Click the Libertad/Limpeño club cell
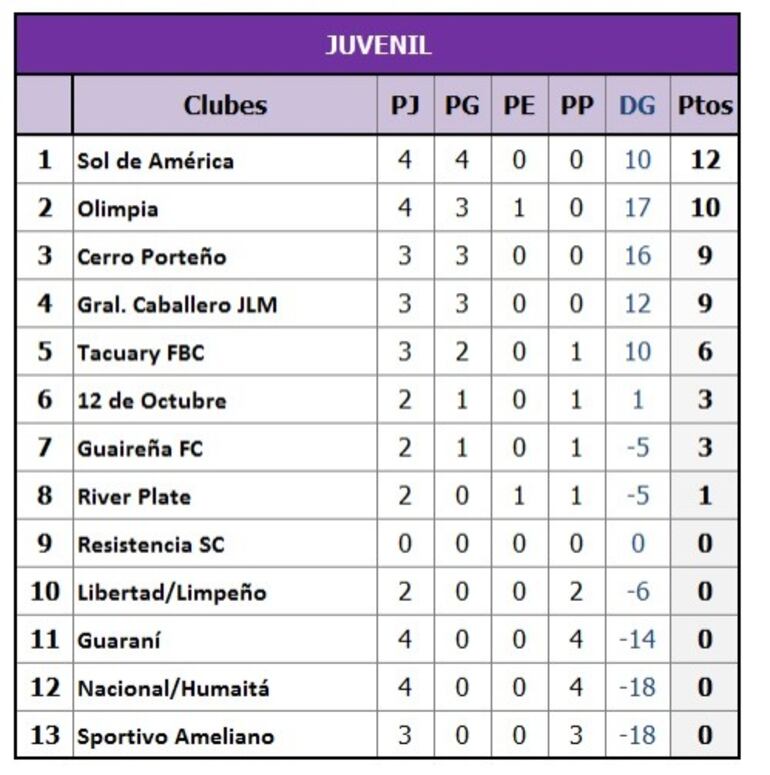This screenshot has height=775, width=770. coord(172,593)
